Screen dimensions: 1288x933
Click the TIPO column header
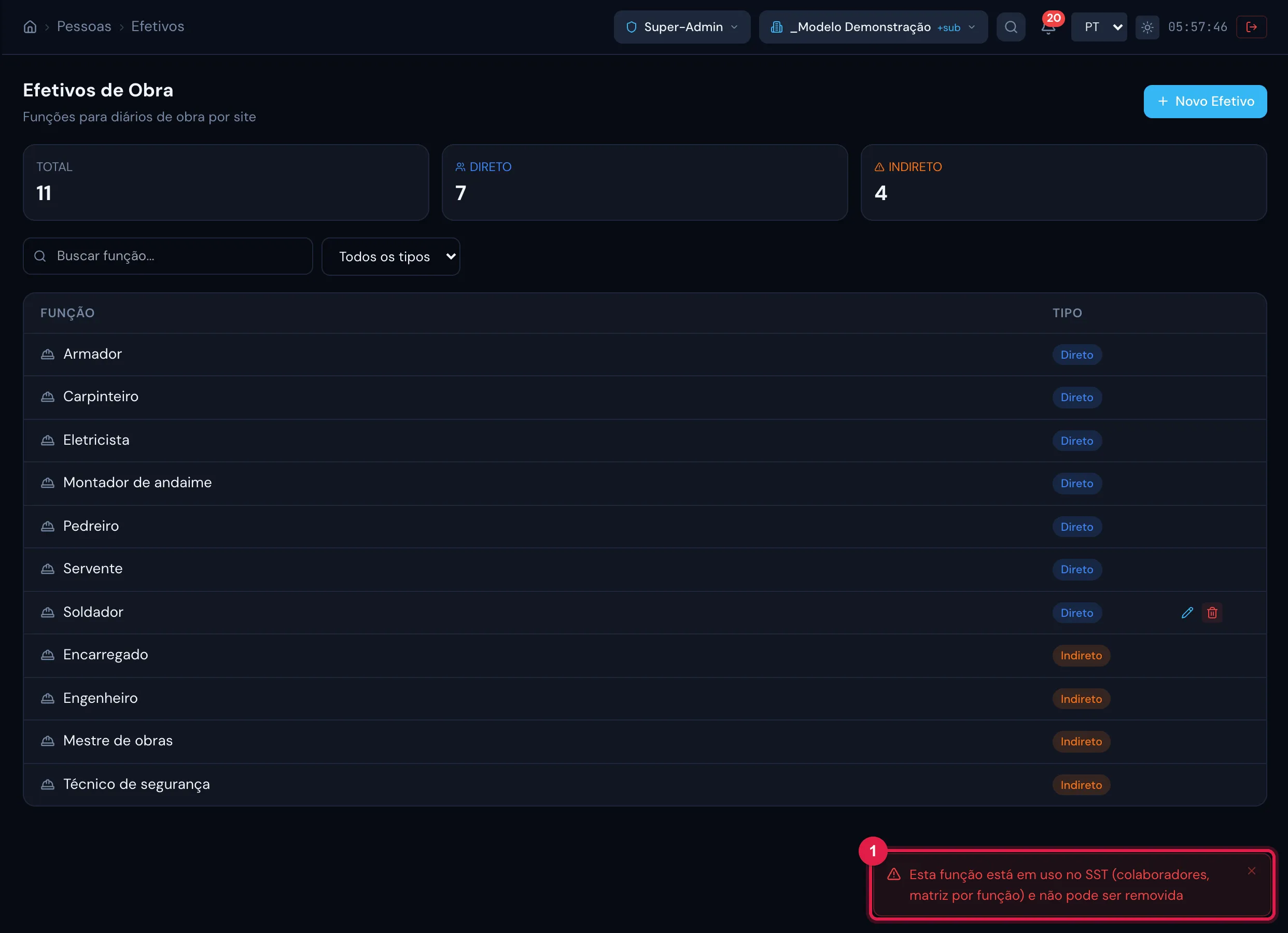[x=1067, y=313]
